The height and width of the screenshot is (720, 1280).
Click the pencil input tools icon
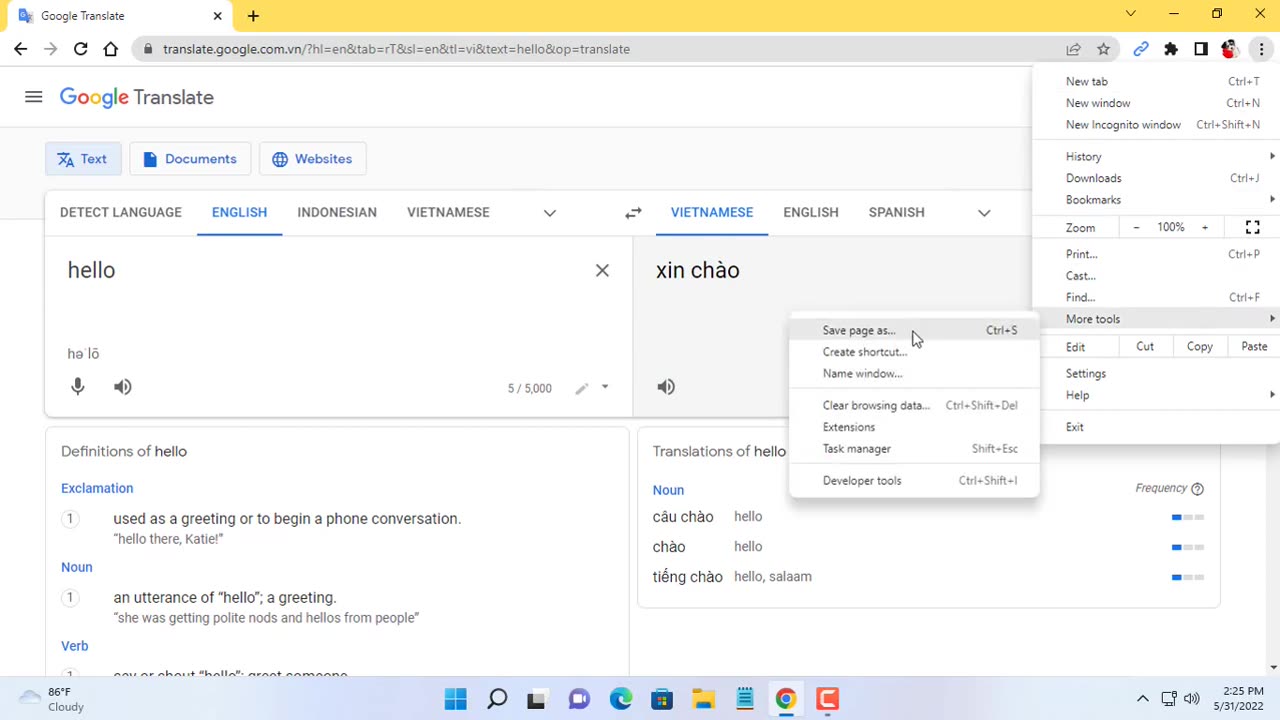582,388
